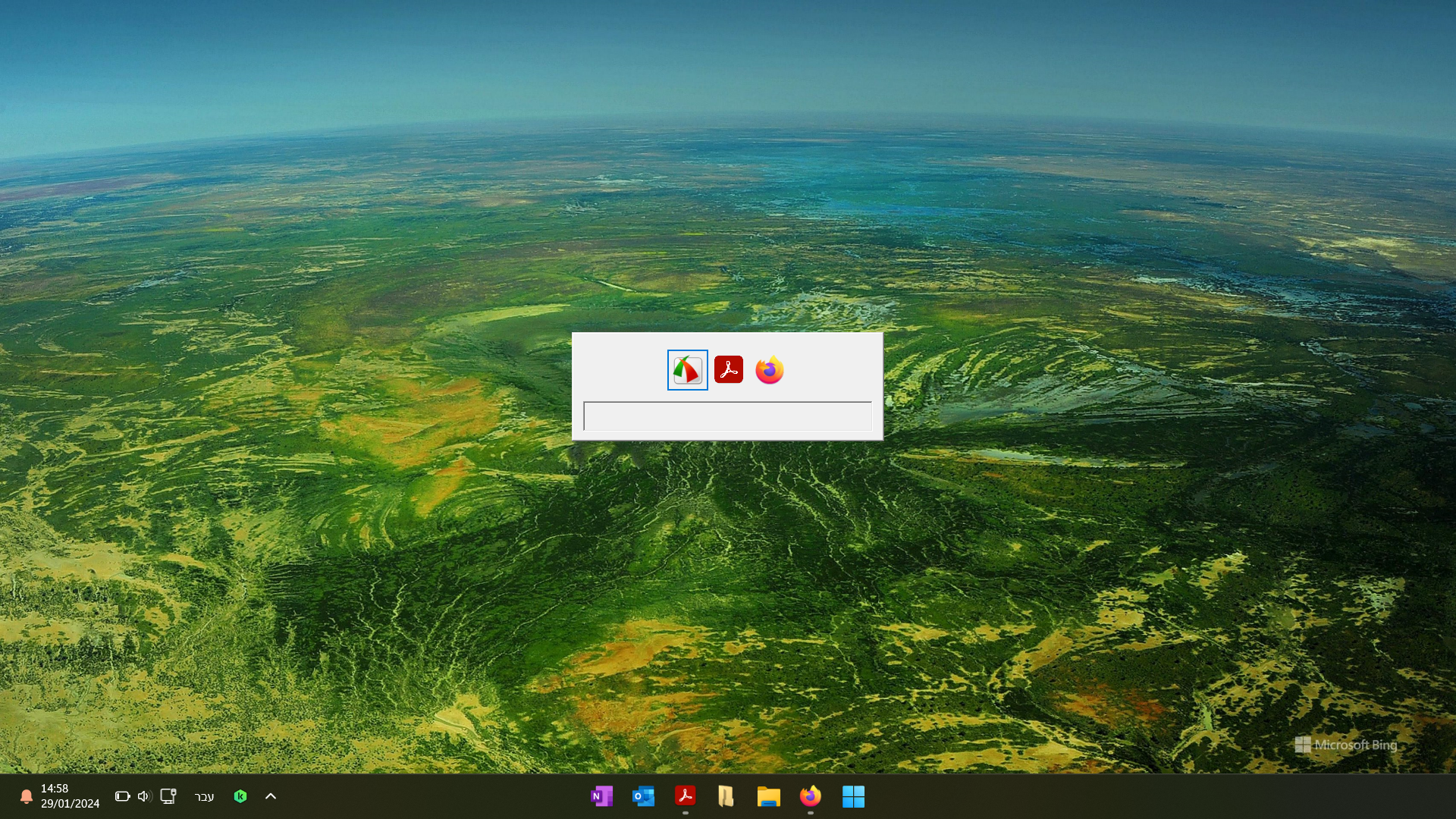Screen dimensions: 1456x819
Task: Open Adobe Acrobat from the taskbar
Action: click(x=685, y=795)
